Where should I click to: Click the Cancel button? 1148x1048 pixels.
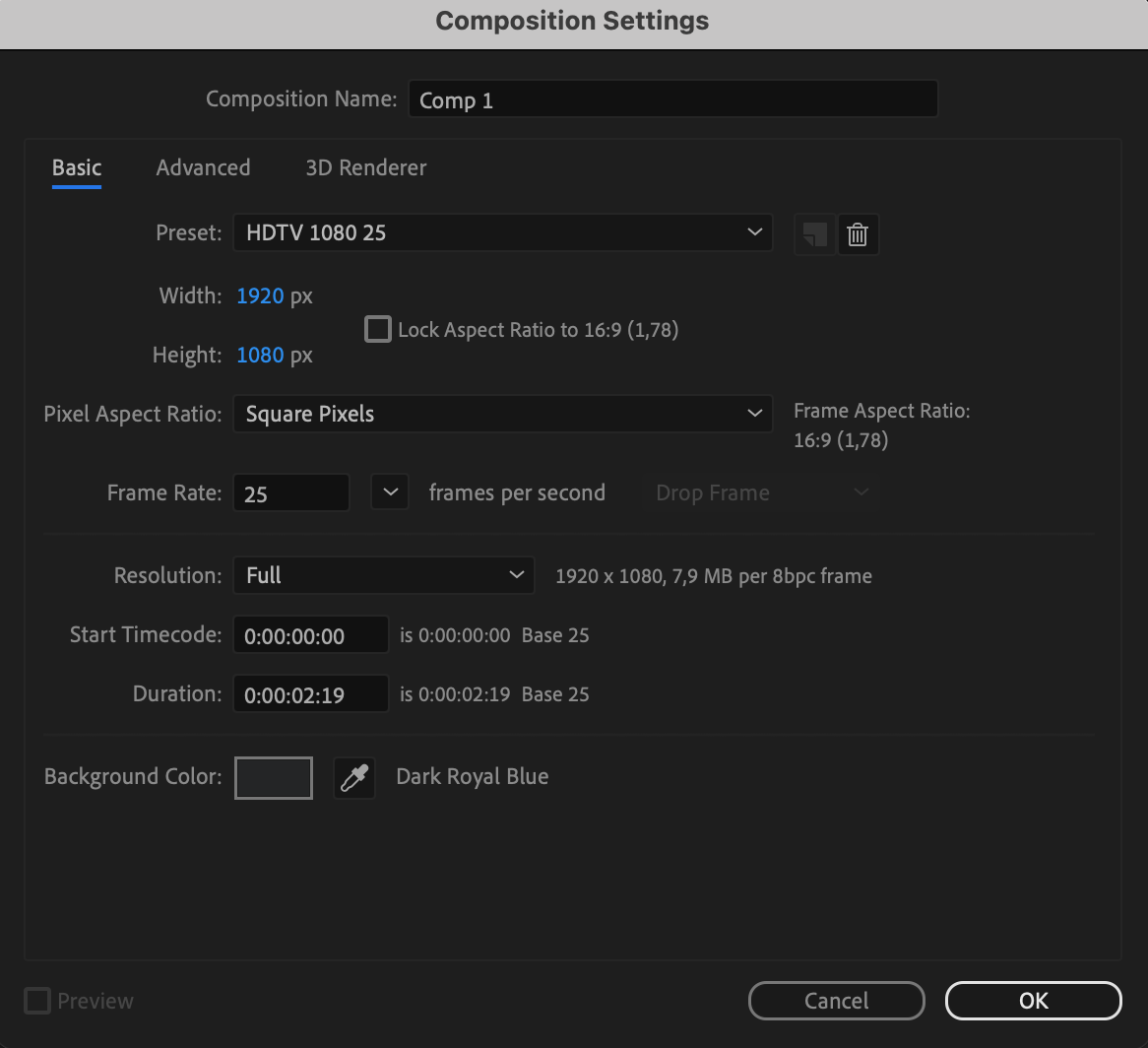coord(836,1001)
